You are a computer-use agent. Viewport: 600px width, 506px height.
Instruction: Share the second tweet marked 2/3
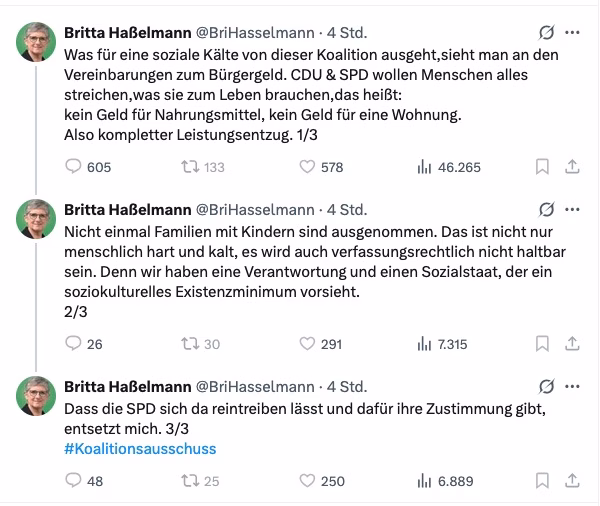click(572, 344)
